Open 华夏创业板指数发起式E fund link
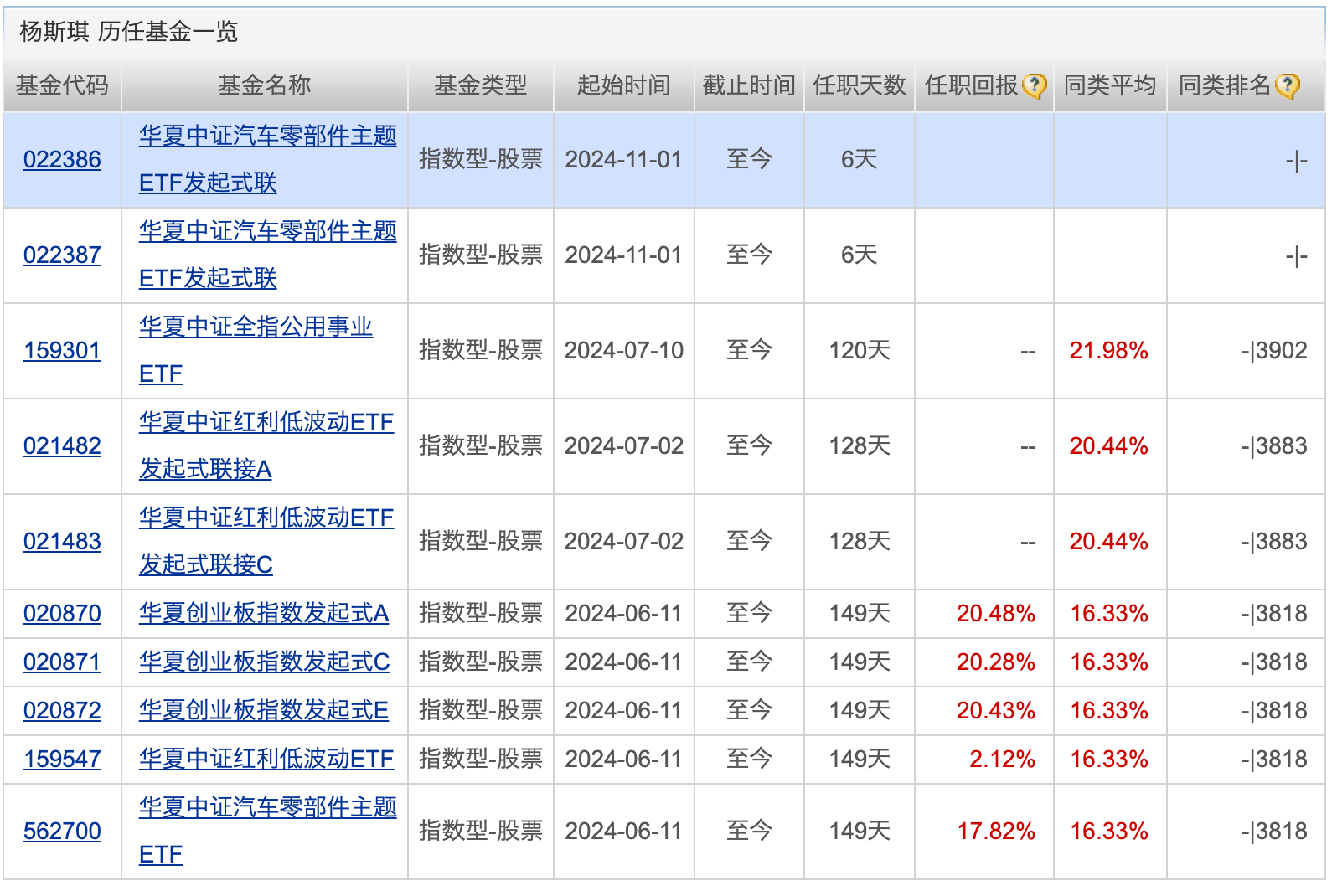The width and height of the screenshot is (1332, 896). [264, 710]
